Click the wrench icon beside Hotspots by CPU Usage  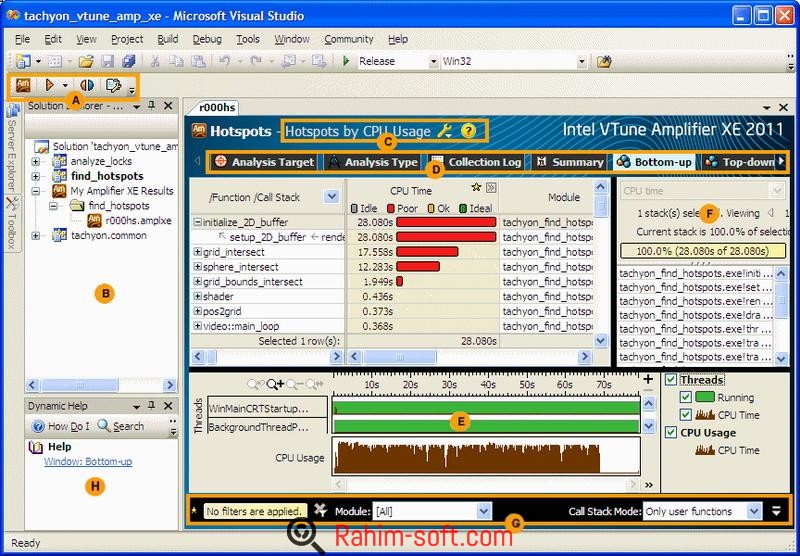tap(445, 131)
